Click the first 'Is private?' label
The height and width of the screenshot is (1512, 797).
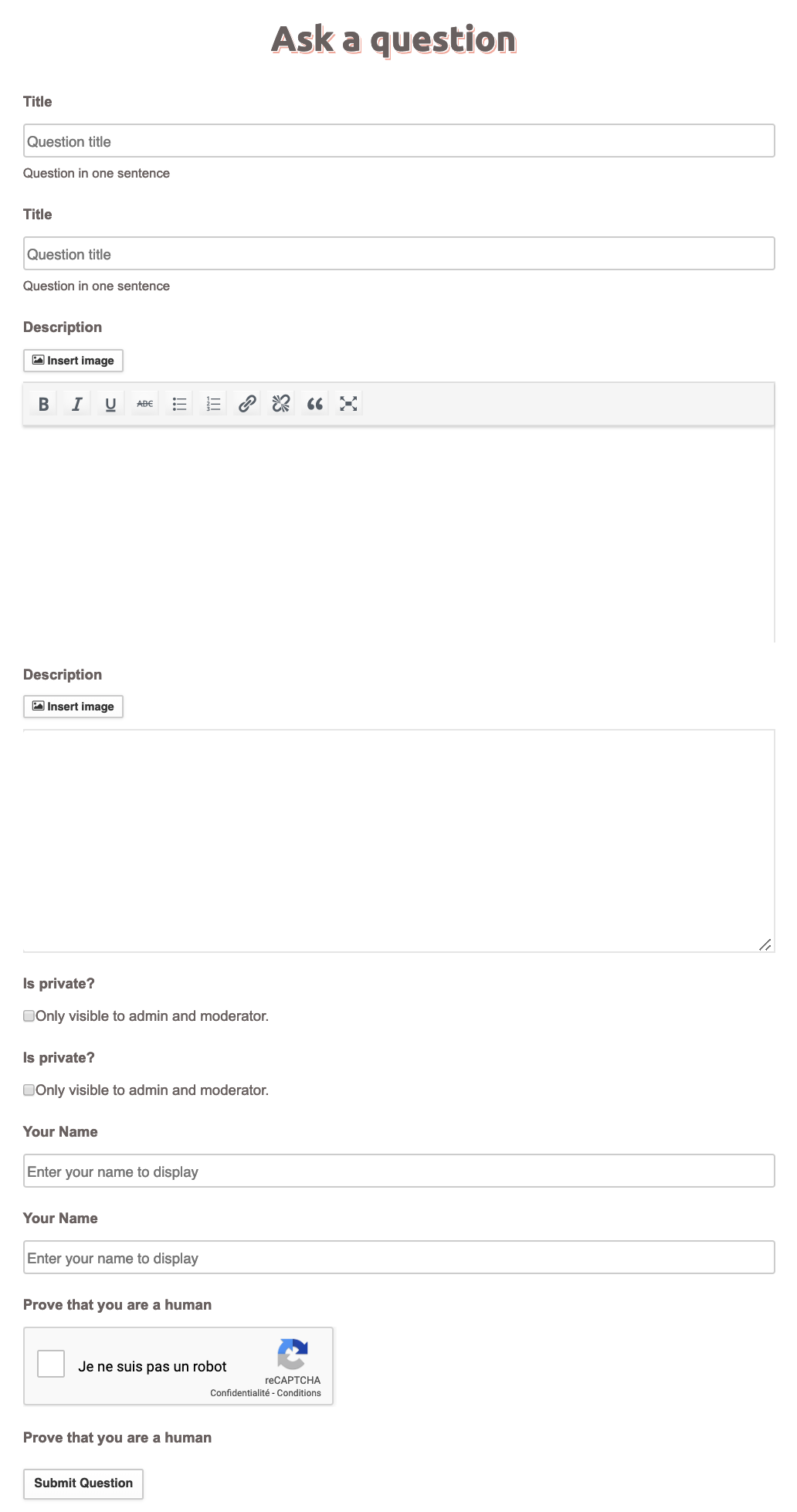pyautogui.click(x=59, y=983)
